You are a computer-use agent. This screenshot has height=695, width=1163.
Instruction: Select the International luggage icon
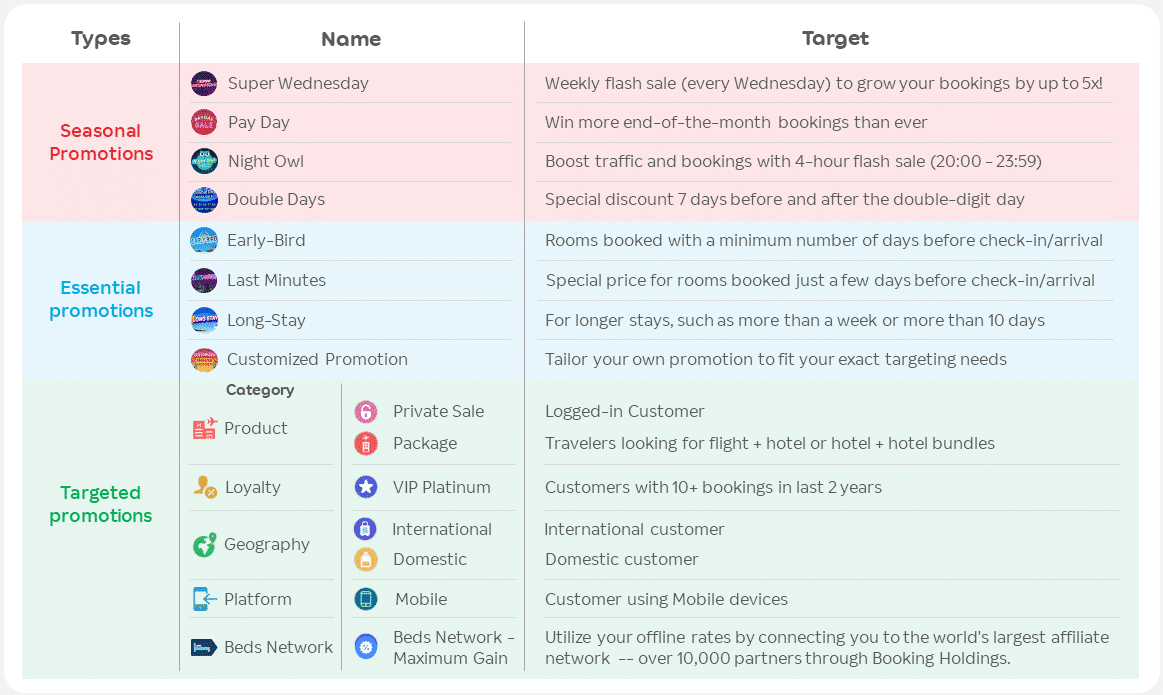(365, 529)
